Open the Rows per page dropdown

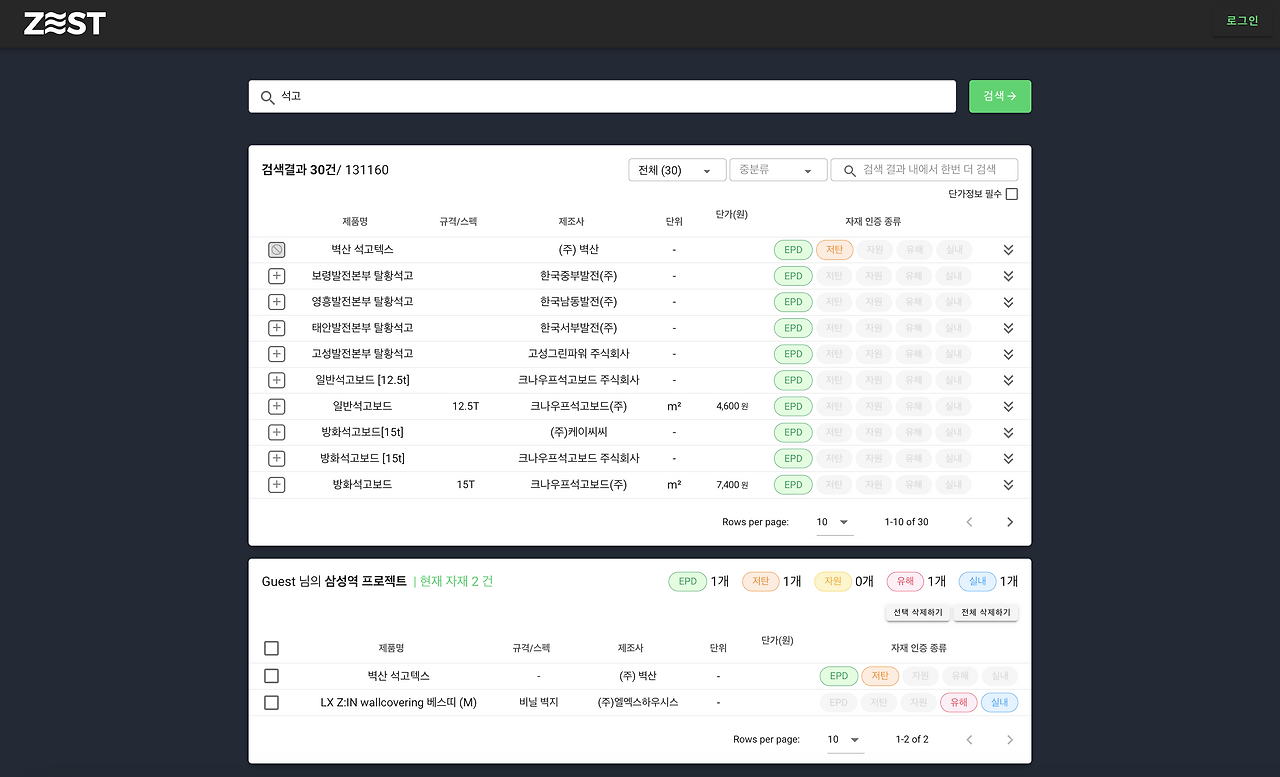tap(833, 521)
